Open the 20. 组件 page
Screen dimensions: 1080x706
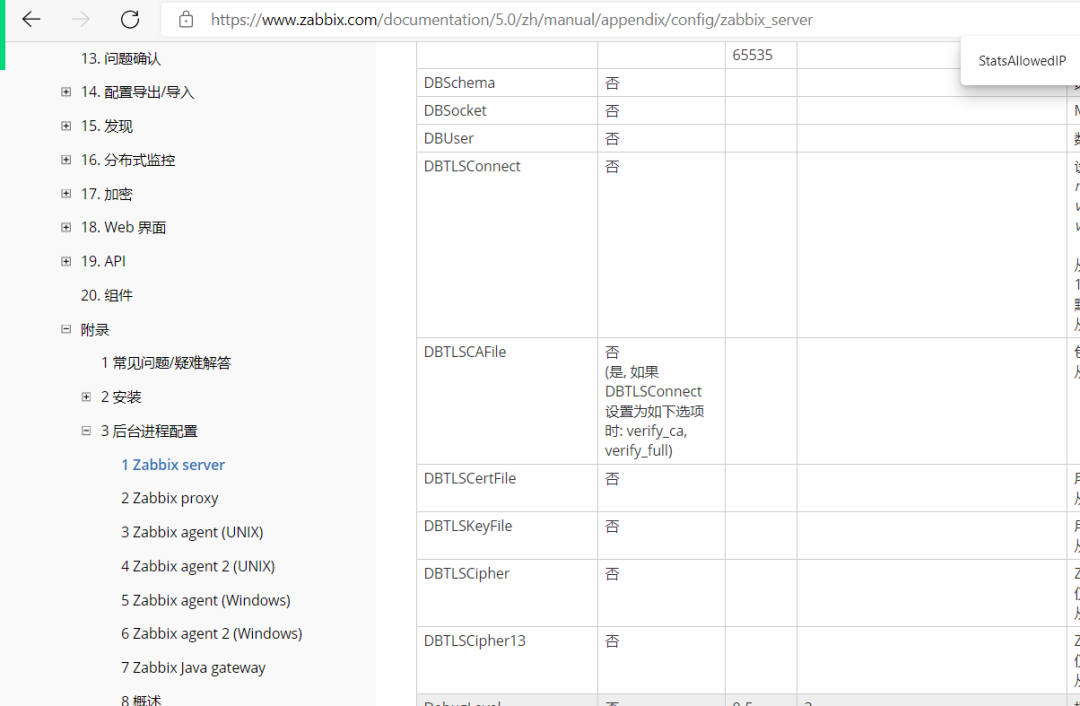click(x=106, y=295)
